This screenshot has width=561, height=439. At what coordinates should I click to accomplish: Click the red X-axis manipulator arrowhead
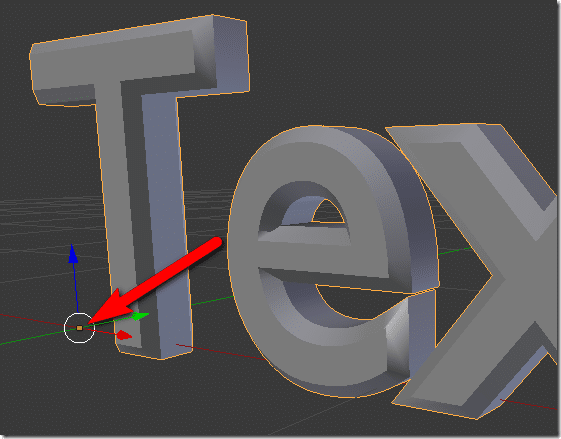125,335
